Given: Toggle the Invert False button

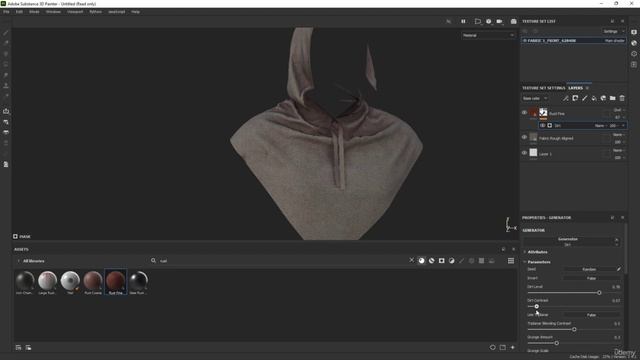Looking at the screenshot, I should [x=591, y=278].
